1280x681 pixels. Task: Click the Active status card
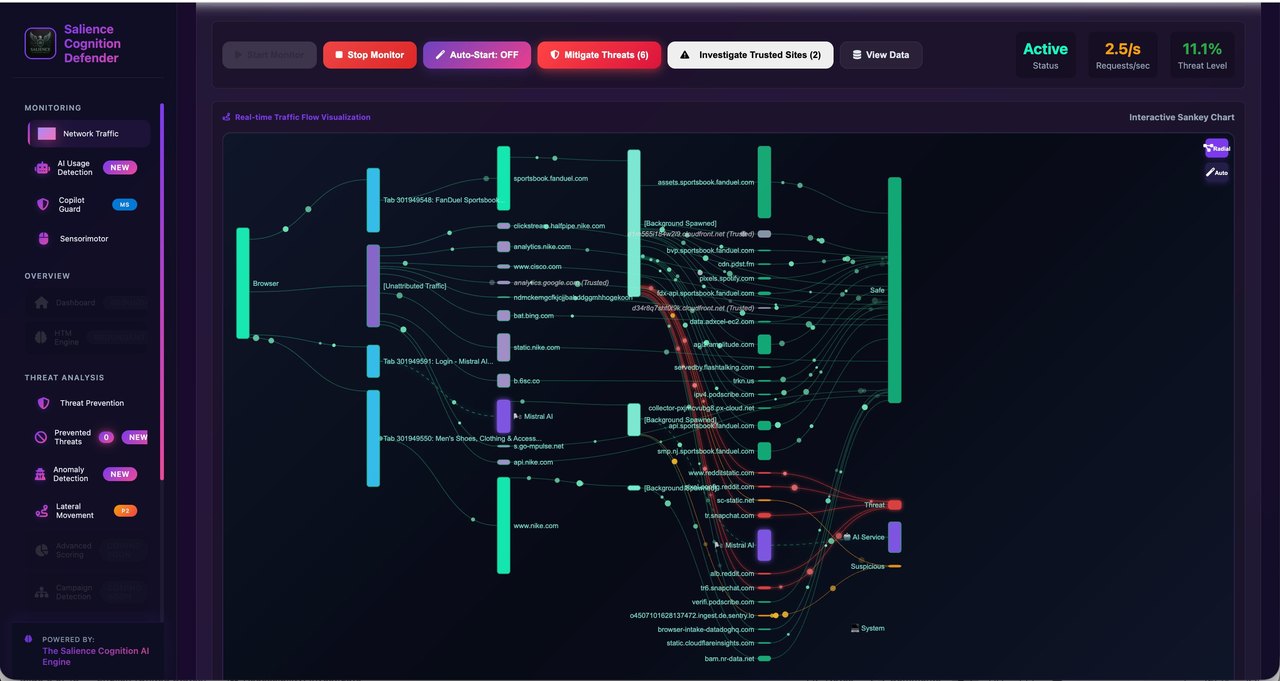(1045, 55)
